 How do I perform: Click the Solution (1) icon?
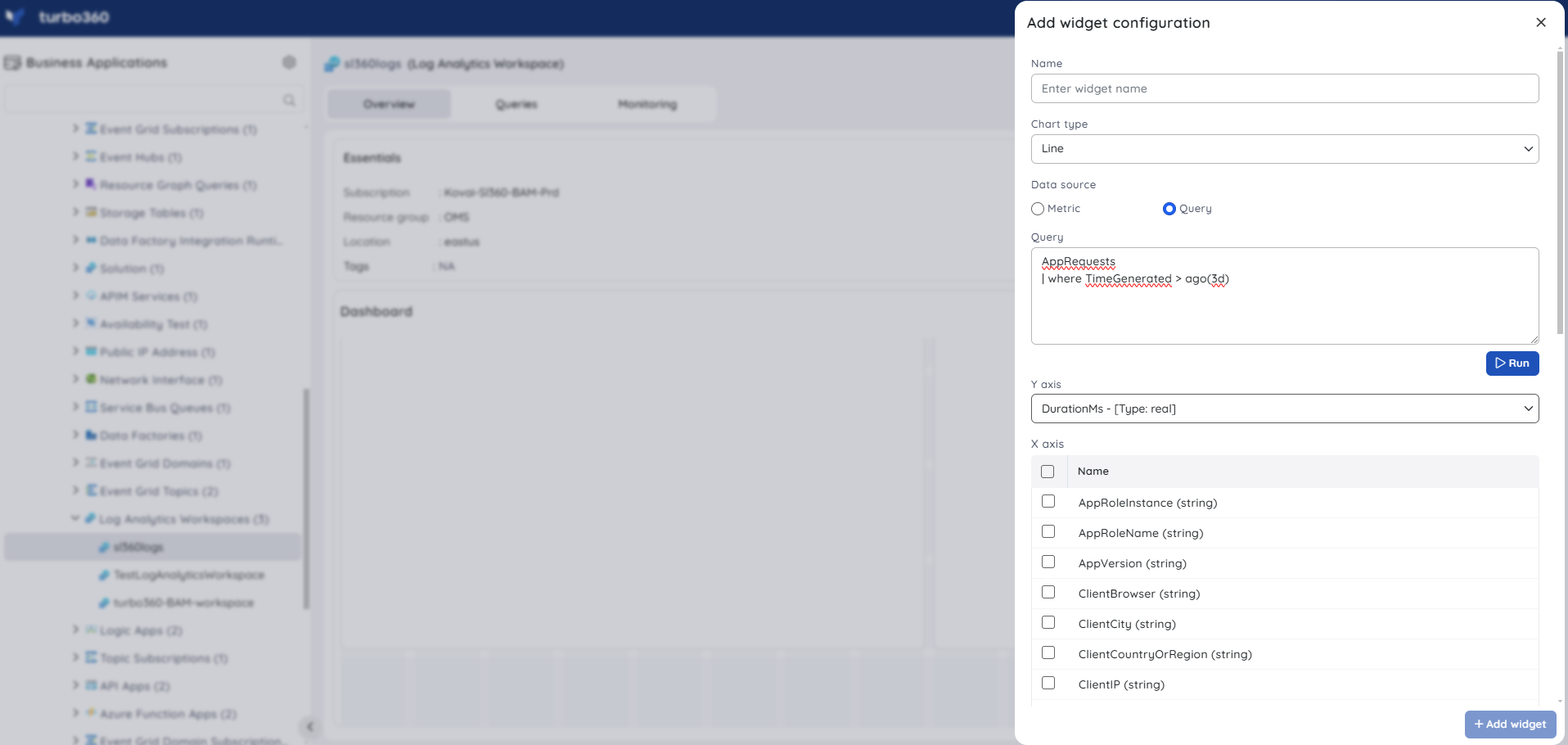tap(91, 268)
